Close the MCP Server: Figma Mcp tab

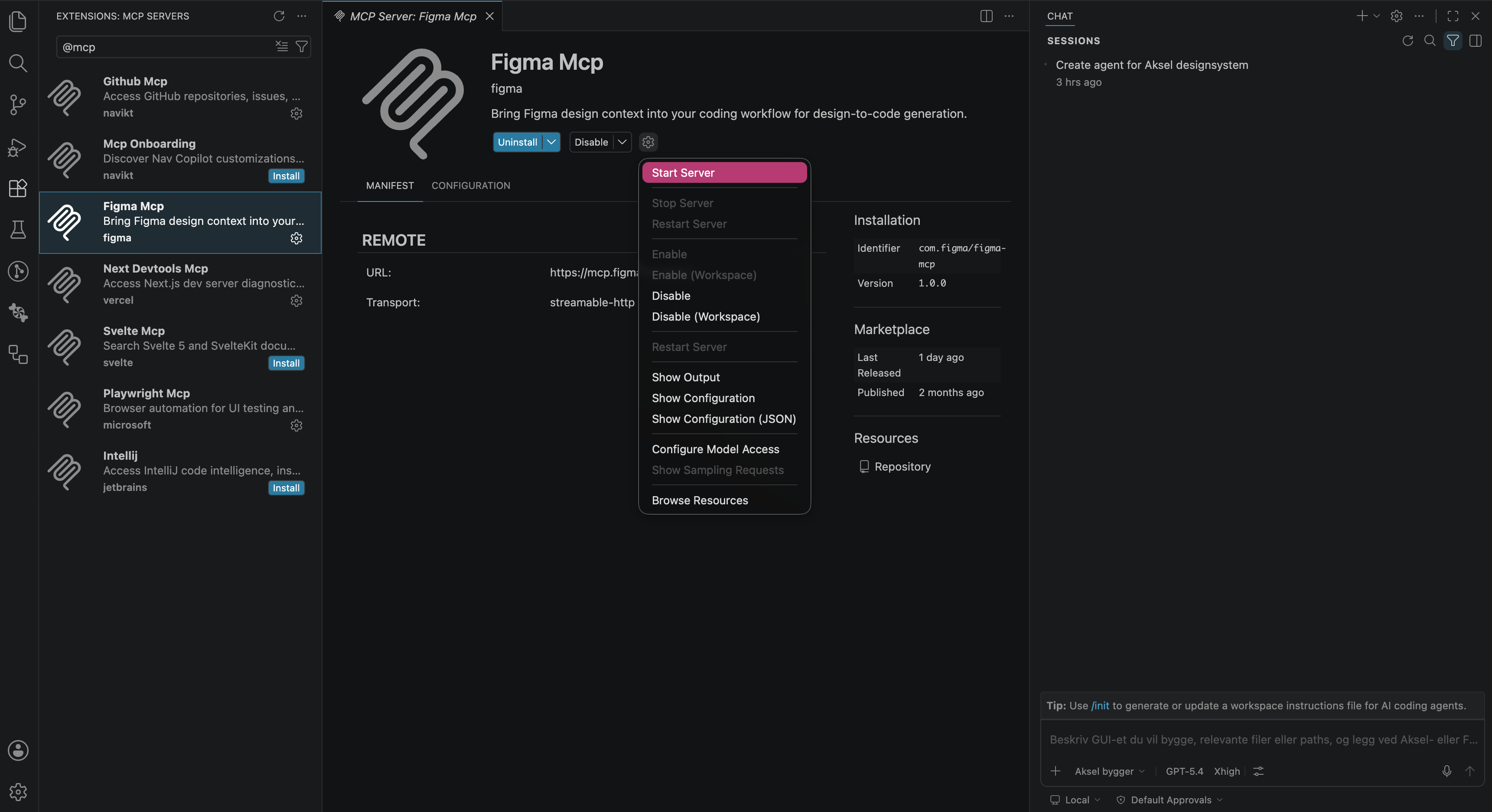pos(489,16)
